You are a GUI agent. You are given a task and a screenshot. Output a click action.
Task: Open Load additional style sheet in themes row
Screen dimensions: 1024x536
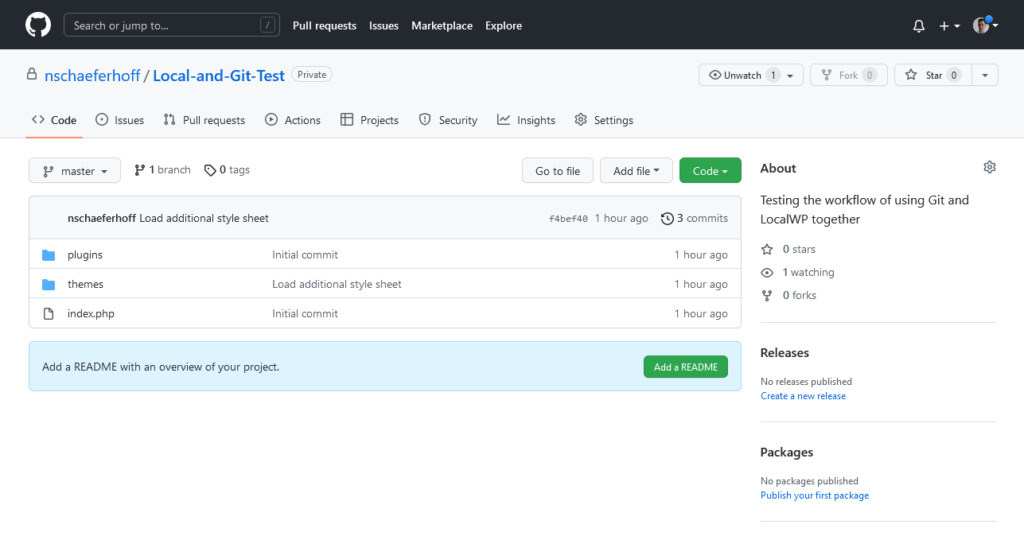[x=337, y=284]
